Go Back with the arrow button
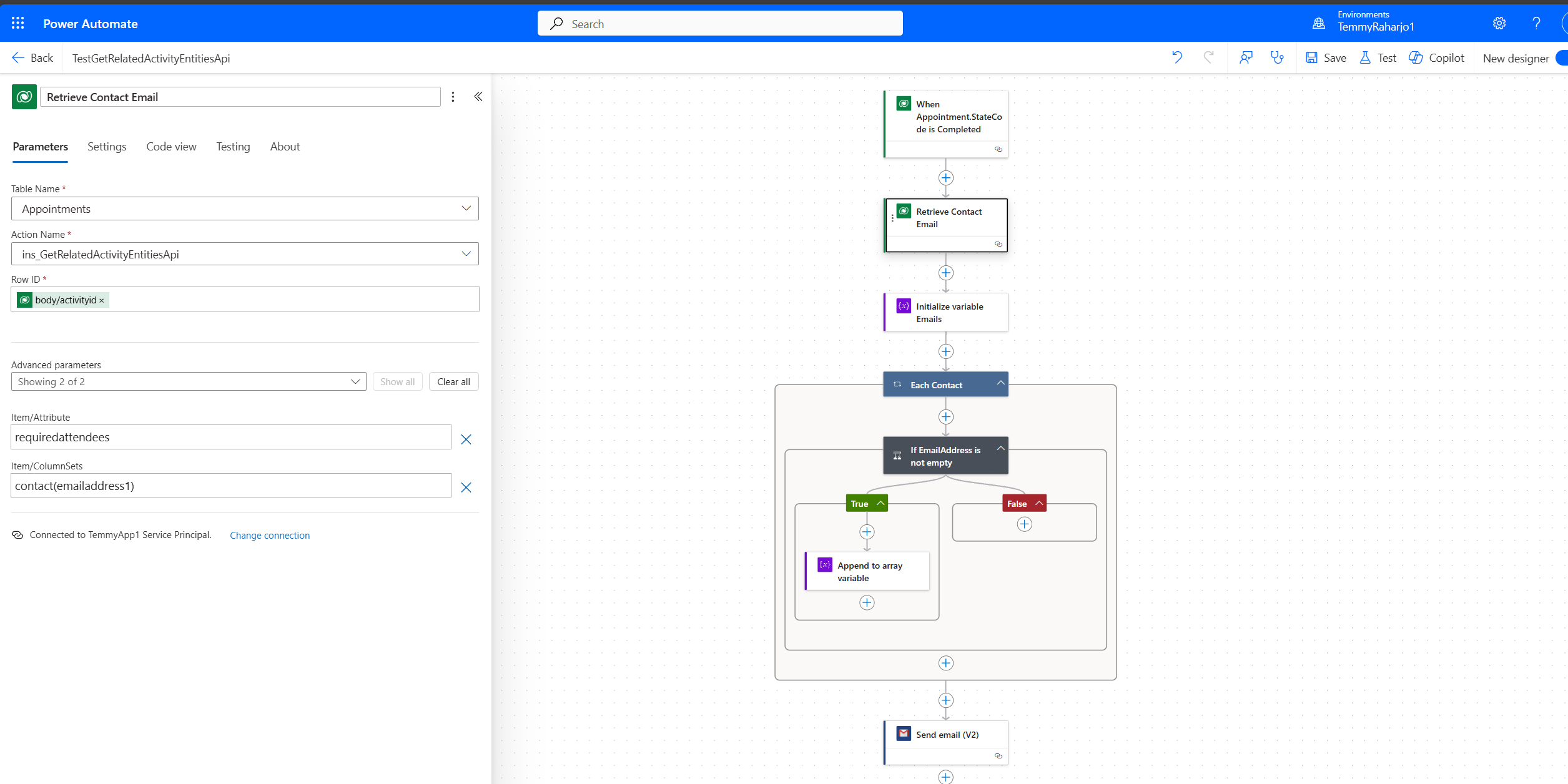This screenshot has height=784, width=1568. 32,58
